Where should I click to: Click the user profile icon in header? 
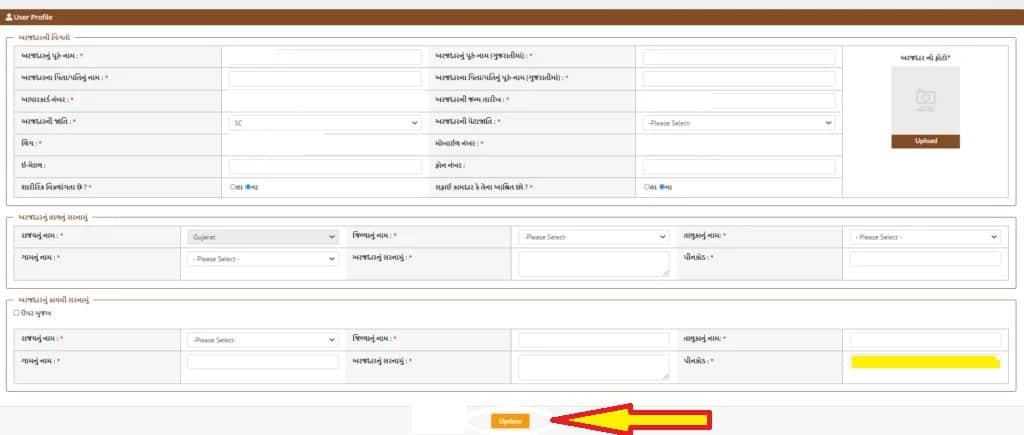(10, 18)
